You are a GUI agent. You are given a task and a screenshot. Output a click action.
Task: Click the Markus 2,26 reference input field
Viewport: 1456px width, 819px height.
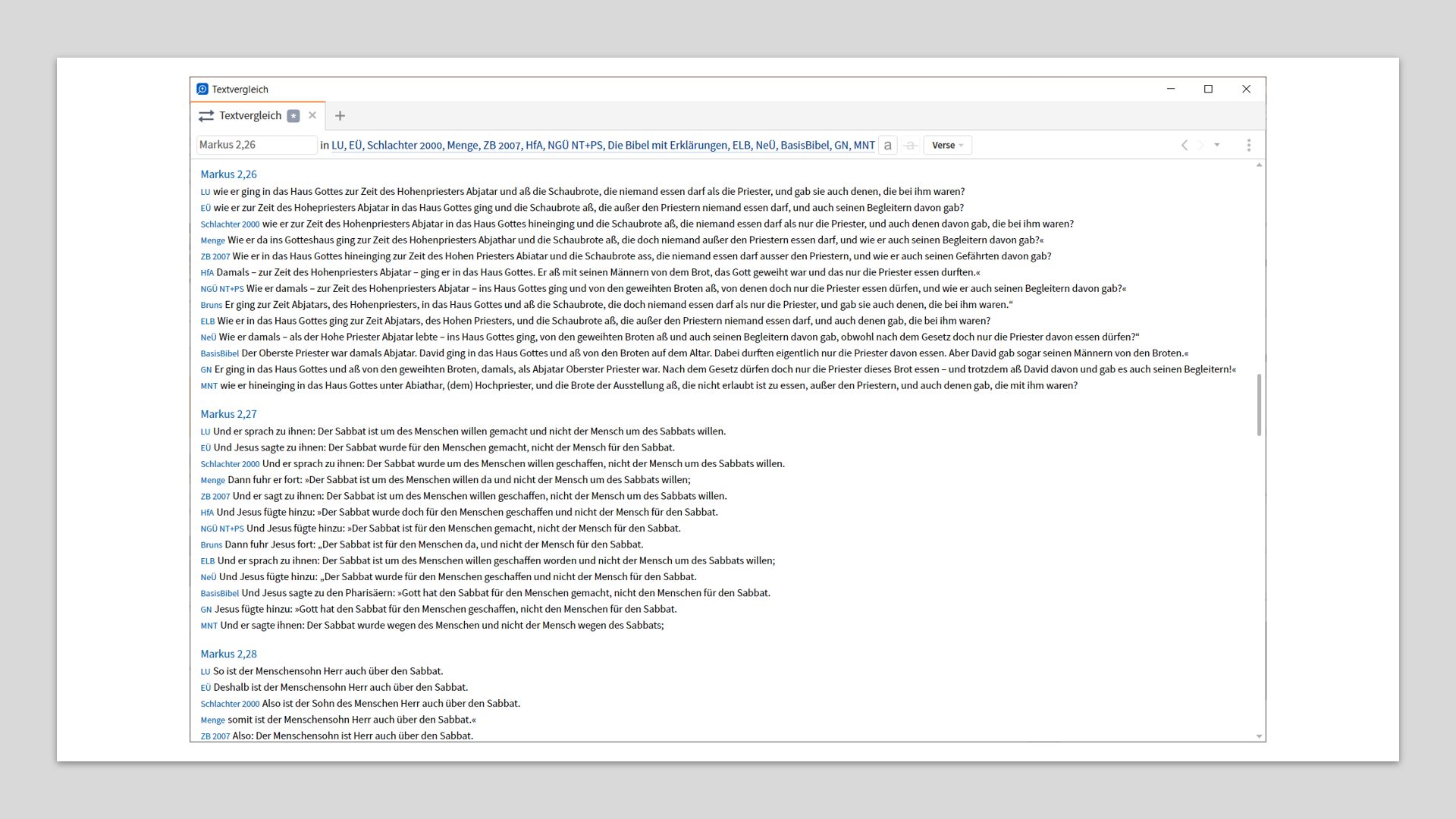(x=256, y=145)
